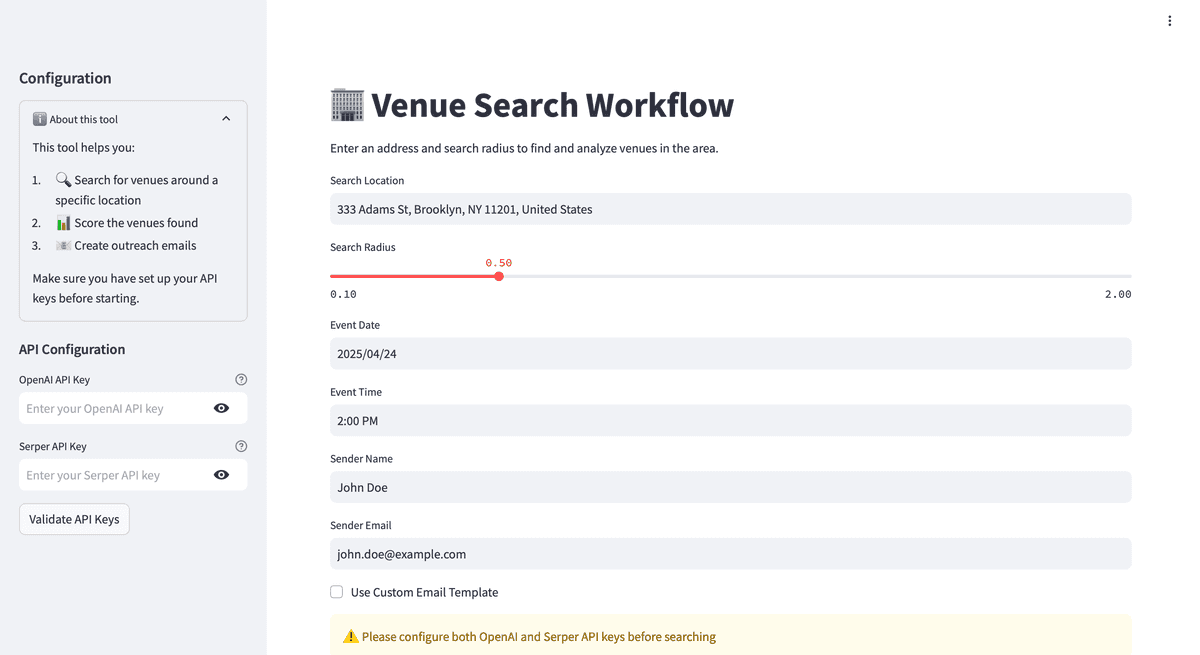Focus the Search Location address field
Viewport: 1200px width, 655px height.
[x=731, y=209]
